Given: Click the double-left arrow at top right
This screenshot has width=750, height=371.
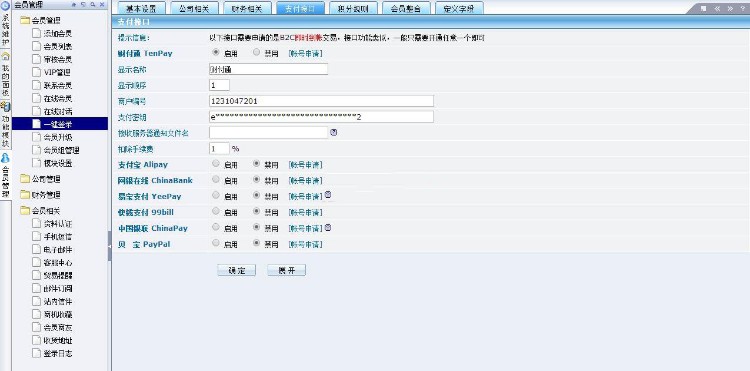Looking at the screenshot, I should pos(717,8).
